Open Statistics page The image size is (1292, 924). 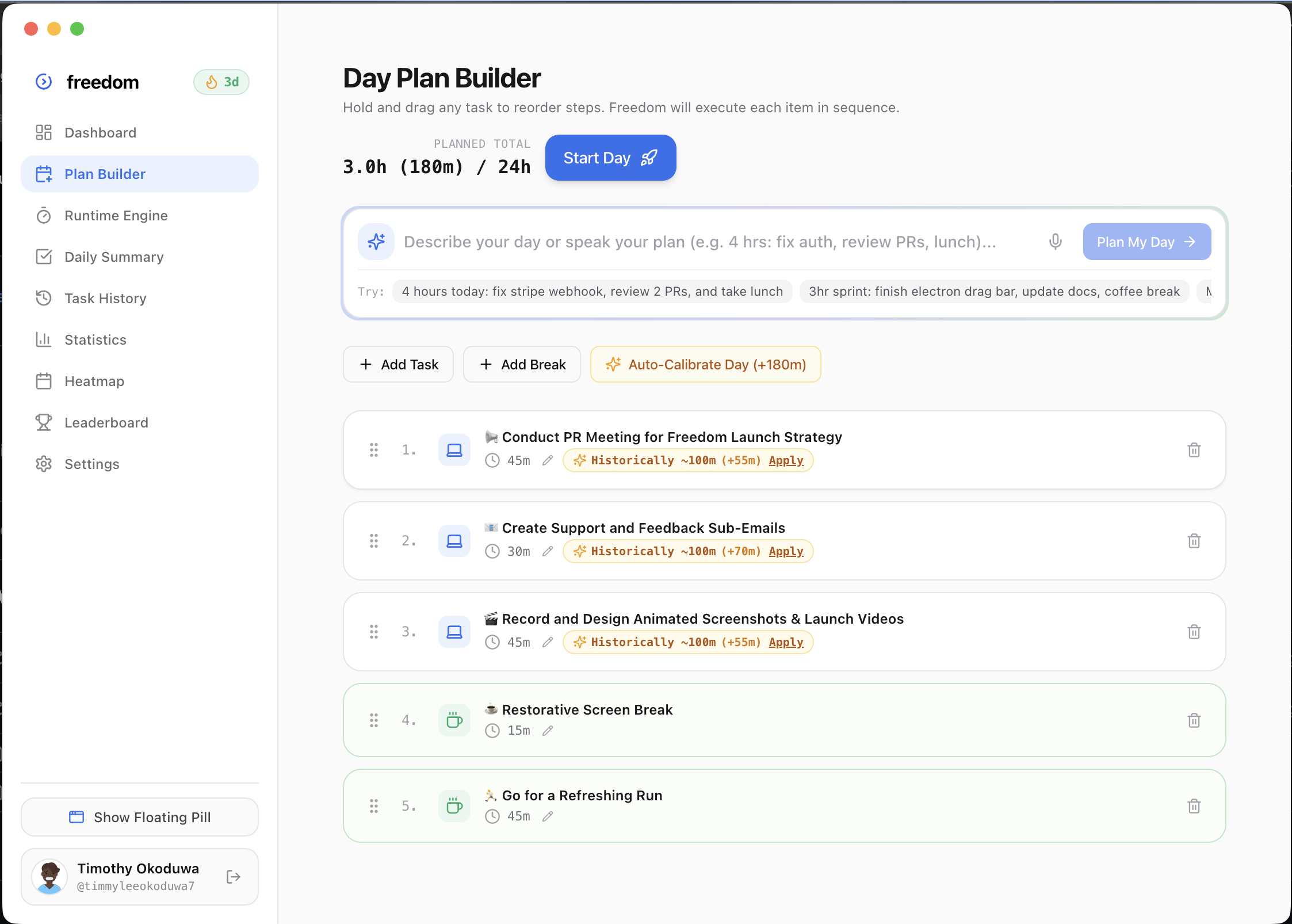point(140,339)
